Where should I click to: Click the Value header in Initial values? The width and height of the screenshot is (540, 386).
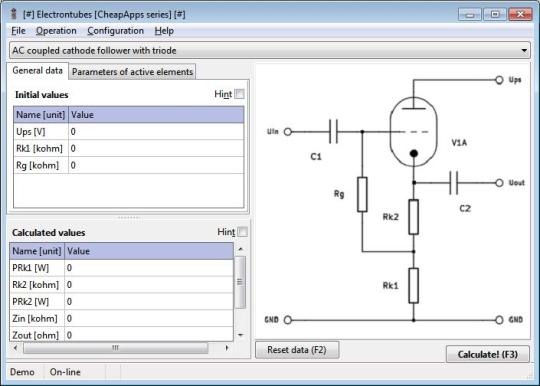[156, 115]
